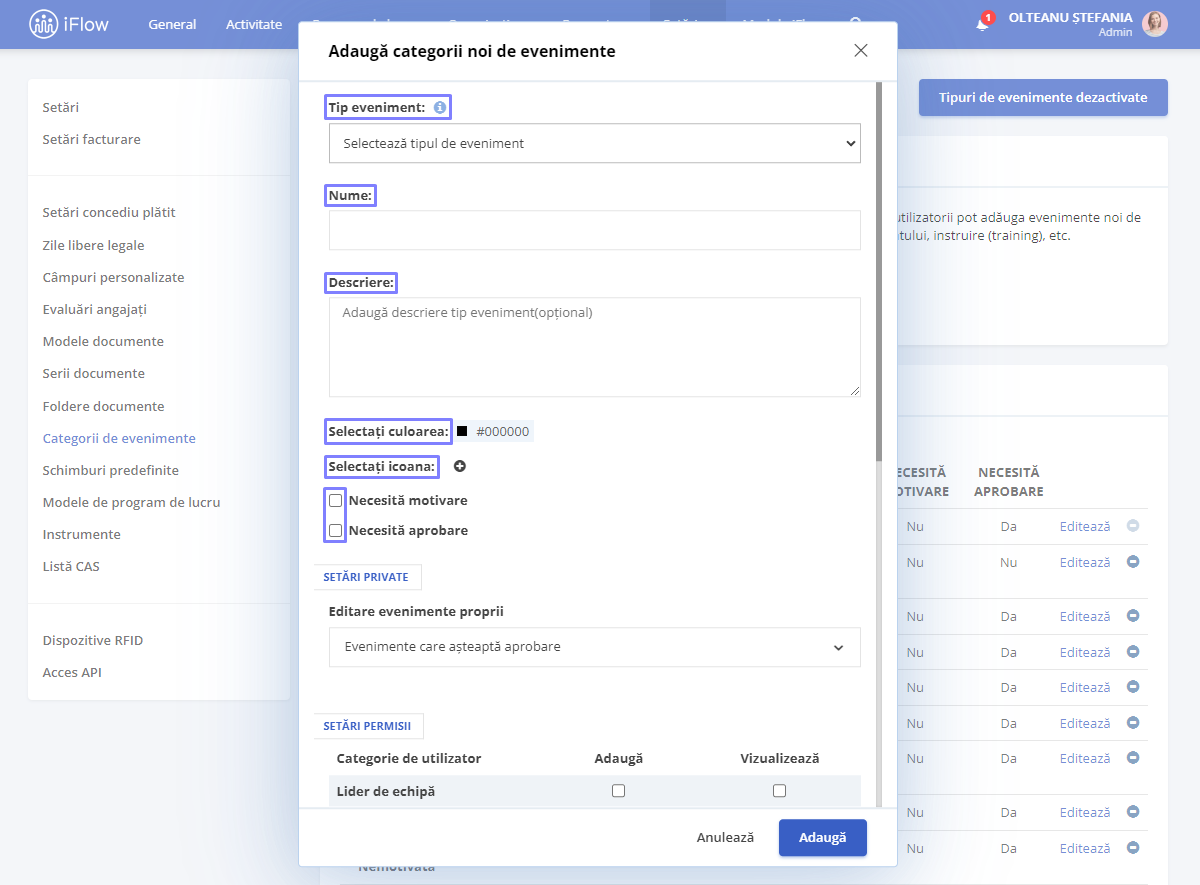Open the General menu
This screenshot has width=1200, height=885.
tap(172, 24)
